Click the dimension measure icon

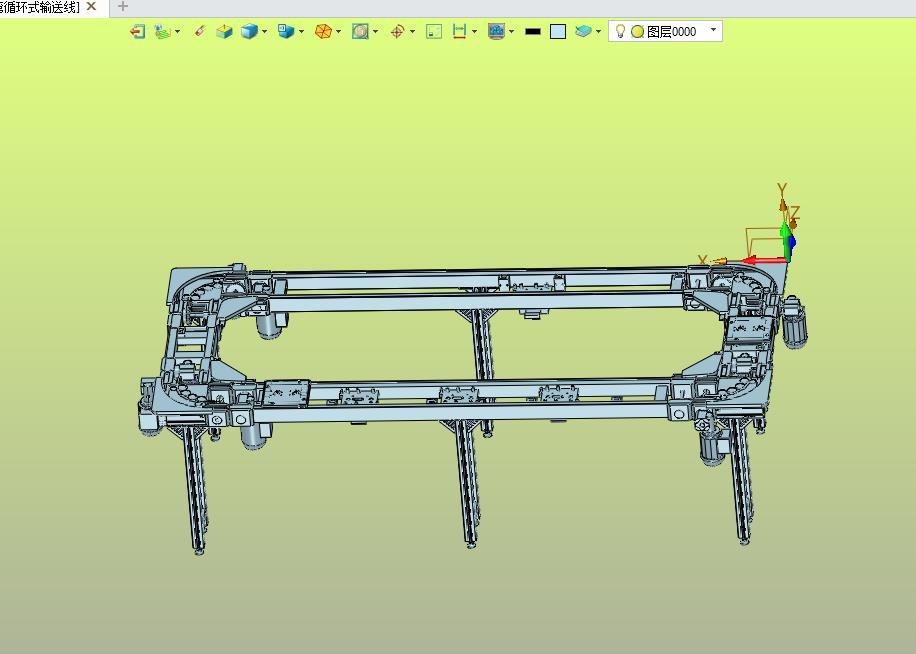point(460,32)
